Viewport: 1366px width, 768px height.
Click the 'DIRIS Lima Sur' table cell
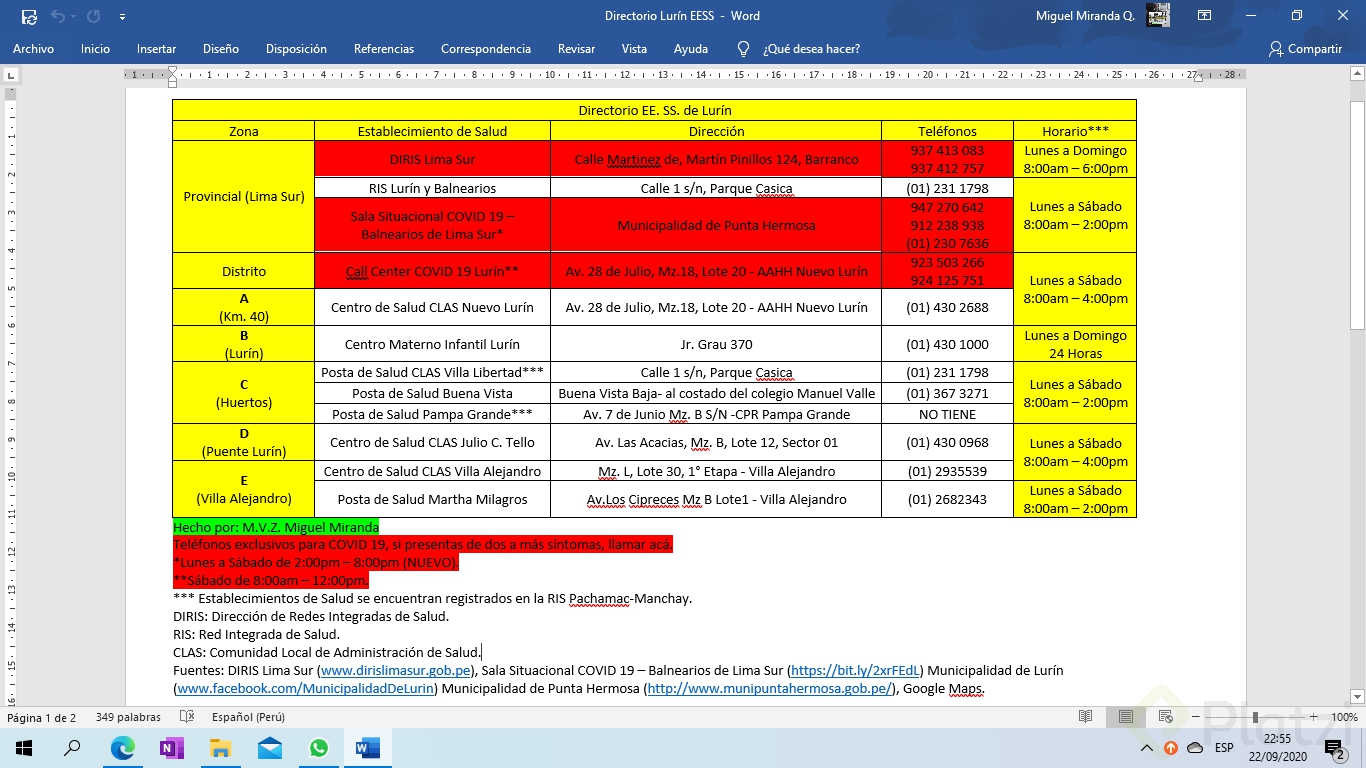click(x=432, y=159)
